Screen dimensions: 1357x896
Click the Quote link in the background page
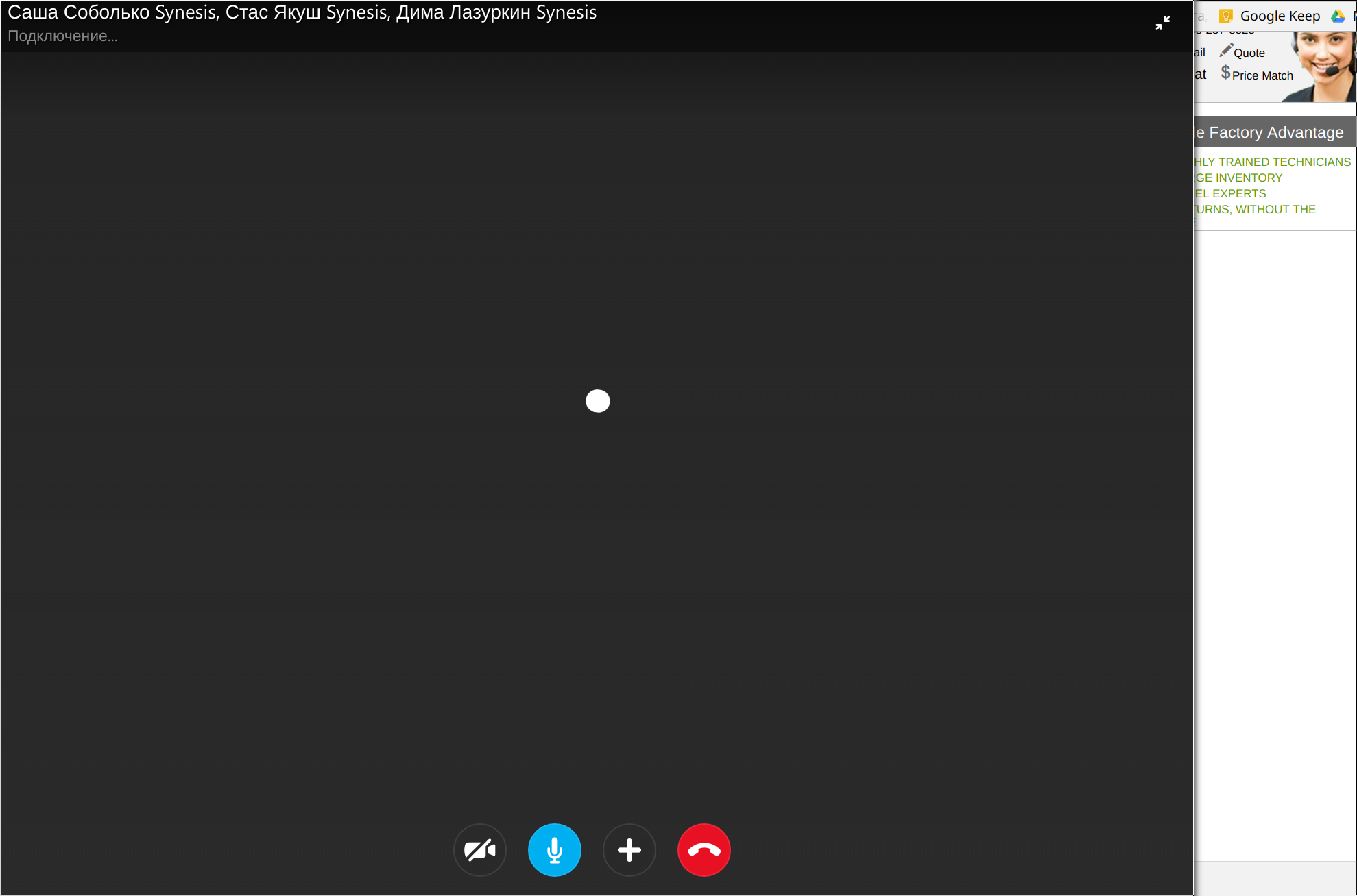point(1249,53)
